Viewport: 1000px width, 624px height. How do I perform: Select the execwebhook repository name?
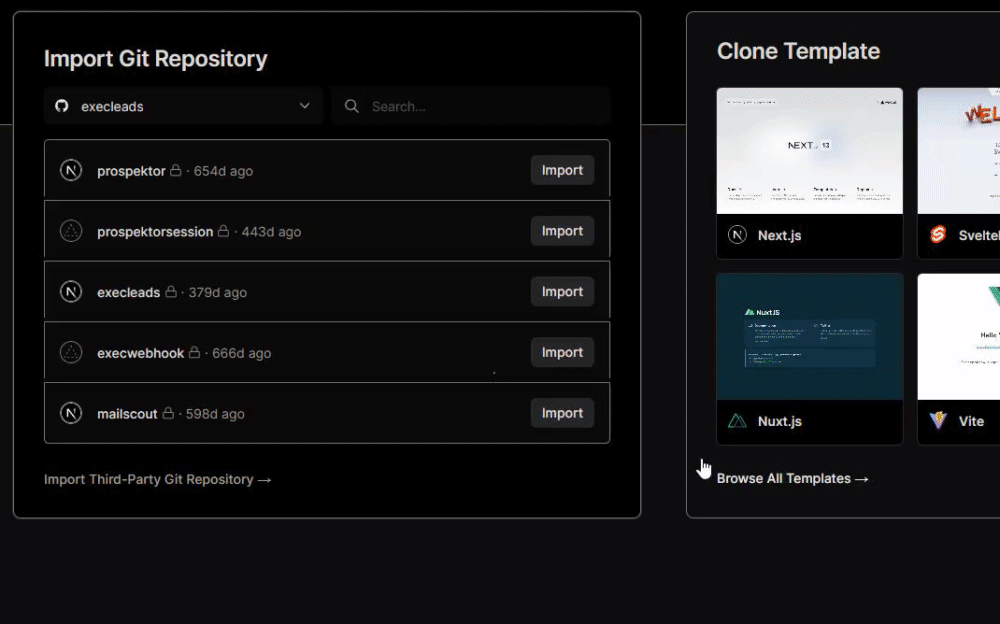click(140, 353)
